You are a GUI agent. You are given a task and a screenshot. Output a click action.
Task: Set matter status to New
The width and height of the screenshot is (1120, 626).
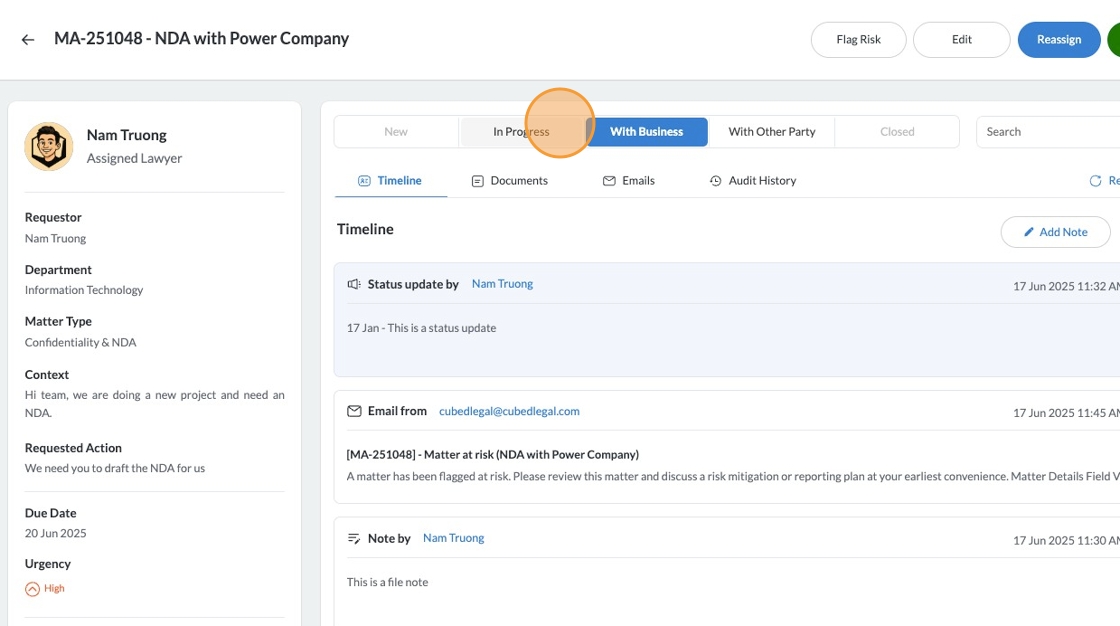396,132
